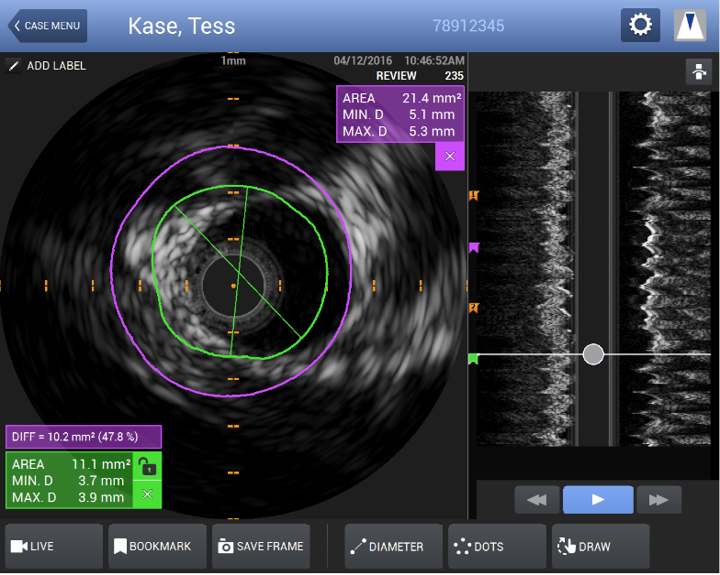Select the DOTS tracing tool

tap(497, 546)
